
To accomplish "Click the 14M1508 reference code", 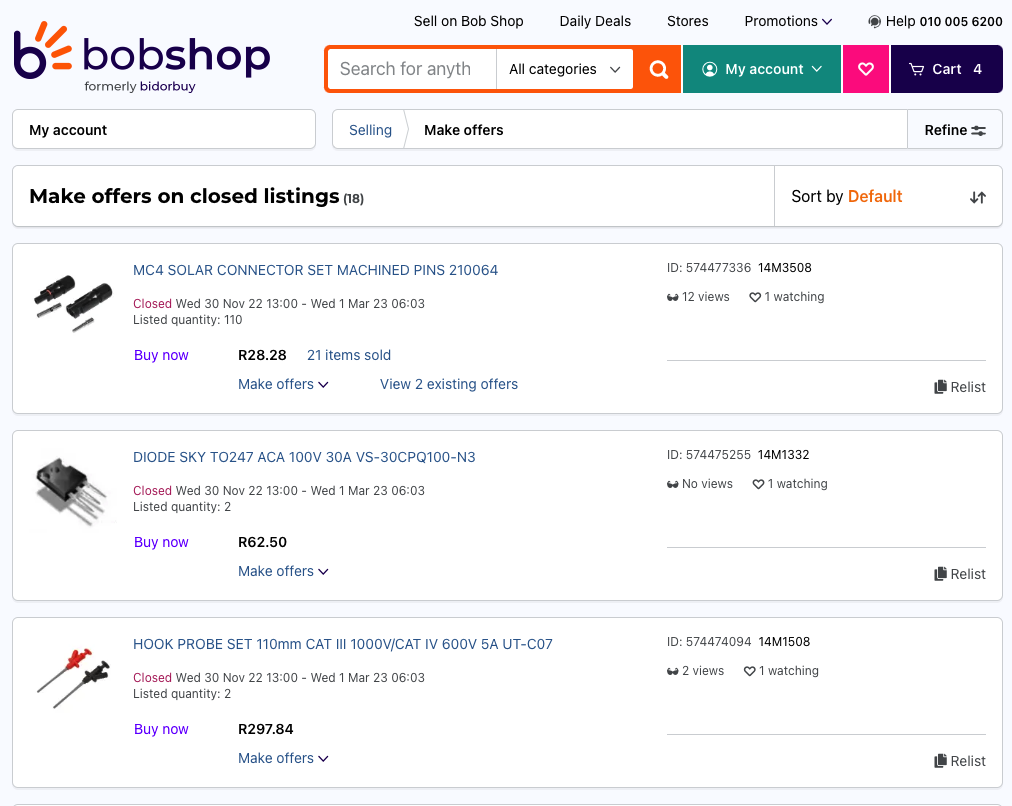I will click(784, 642).
